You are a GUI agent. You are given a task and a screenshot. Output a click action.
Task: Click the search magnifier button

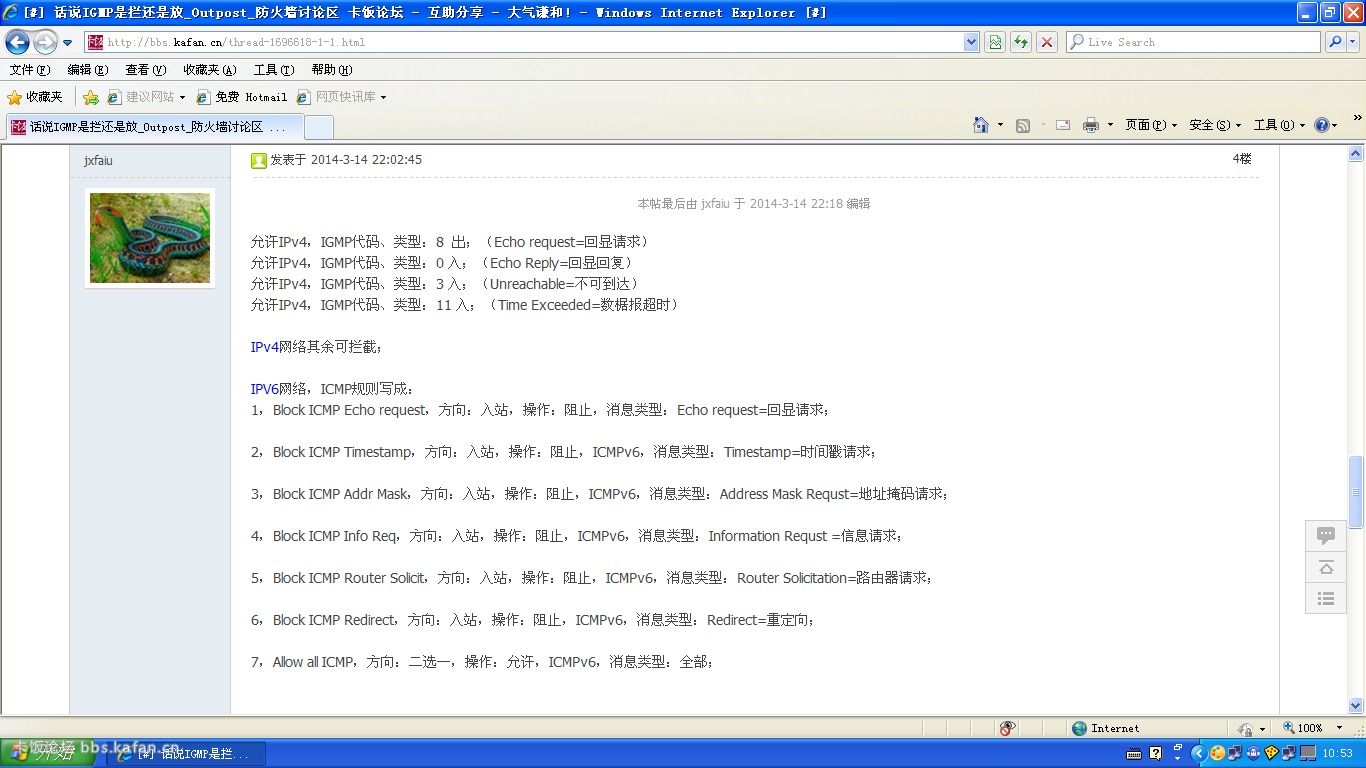(x=1335, y=42)
